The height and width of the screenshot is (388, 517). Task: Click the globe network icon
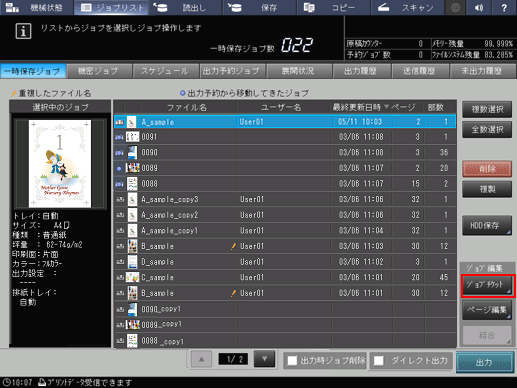coord(455,7)
